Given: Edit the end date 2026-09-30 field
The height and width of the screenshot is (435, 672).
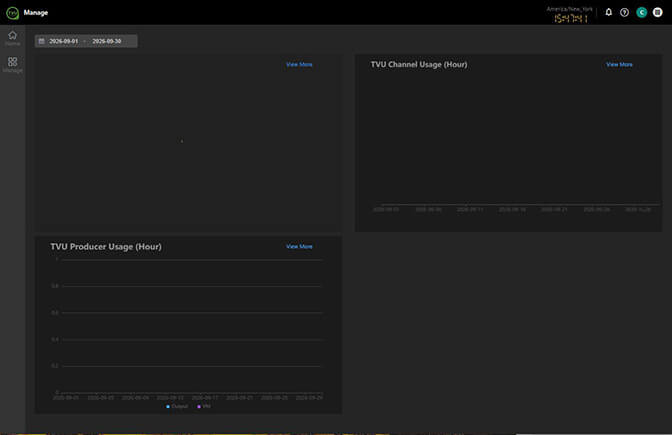Looking at the screenshot, I should [107, 41].
